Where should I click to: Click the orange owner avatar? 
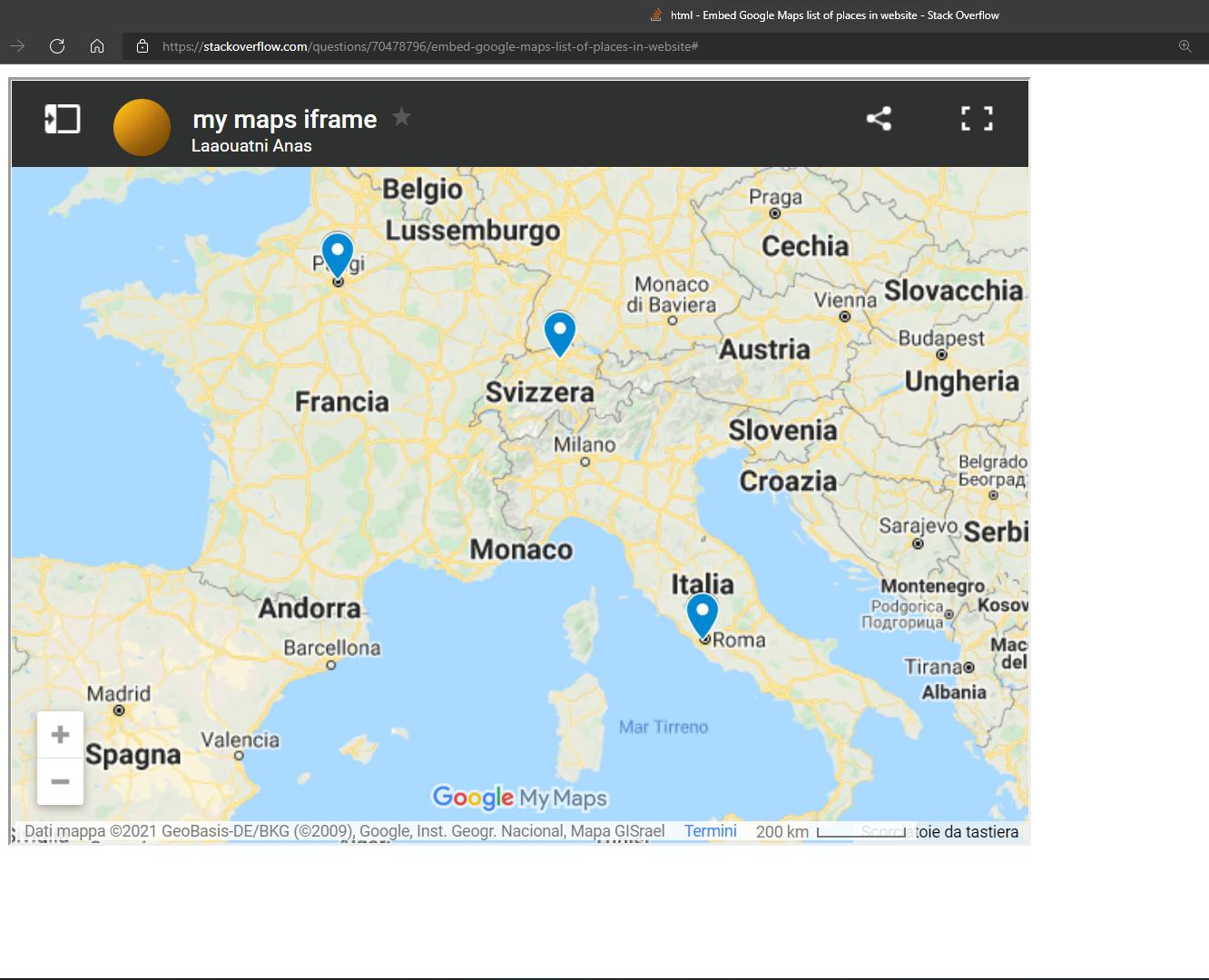pos(142,127)
